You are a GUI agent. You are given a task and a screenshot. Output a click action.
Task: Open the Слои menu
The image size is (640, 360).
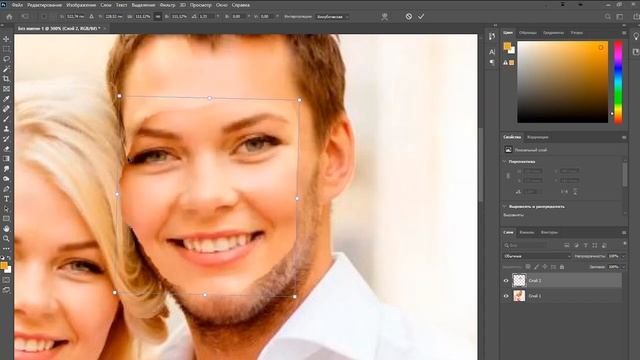(x=106, y=5)
